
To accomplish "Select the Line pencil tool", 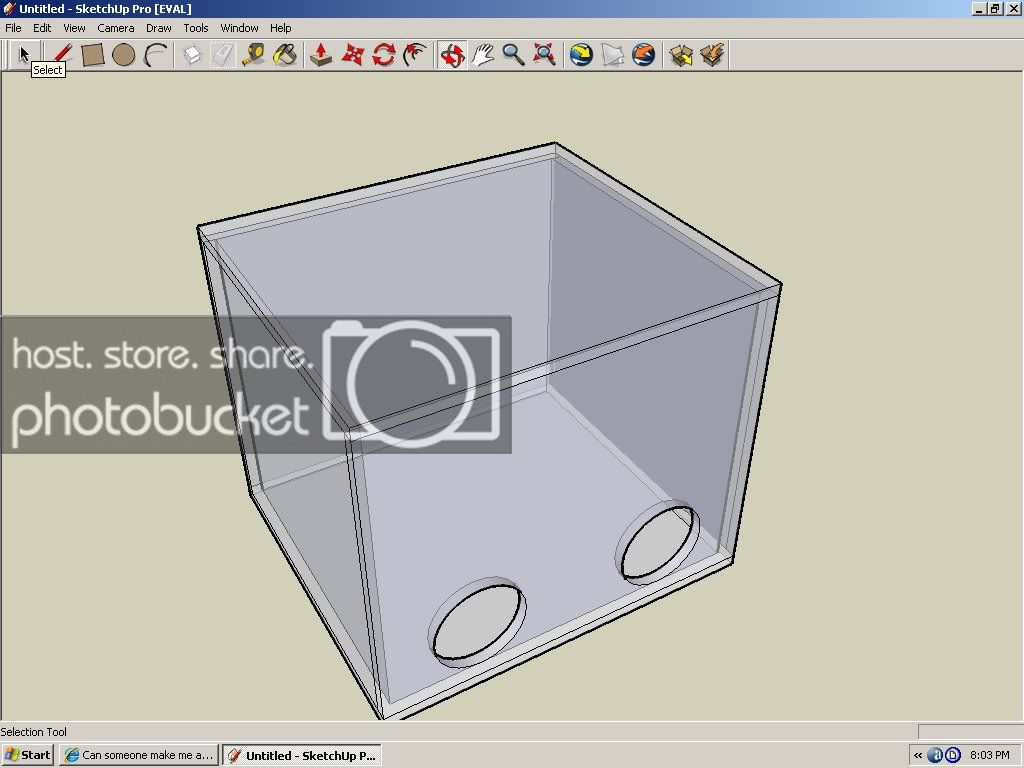I will coord(62,55).
